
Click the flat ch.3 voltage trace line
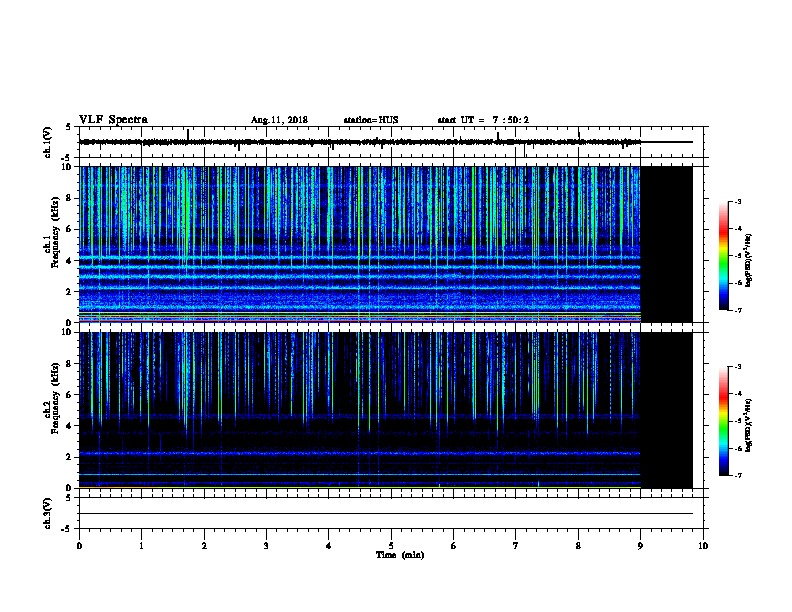pos(386,514)
